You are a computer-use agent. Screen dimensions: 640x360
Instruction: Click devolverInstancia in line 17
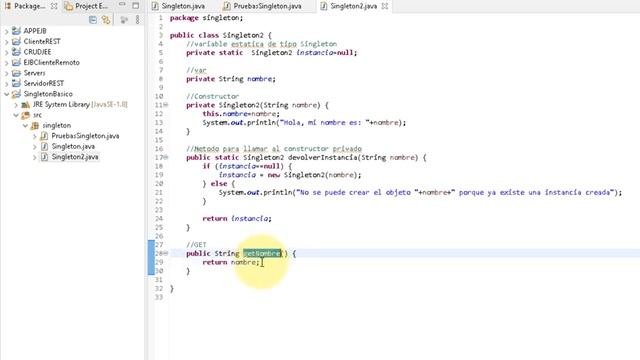click(322, 158)
